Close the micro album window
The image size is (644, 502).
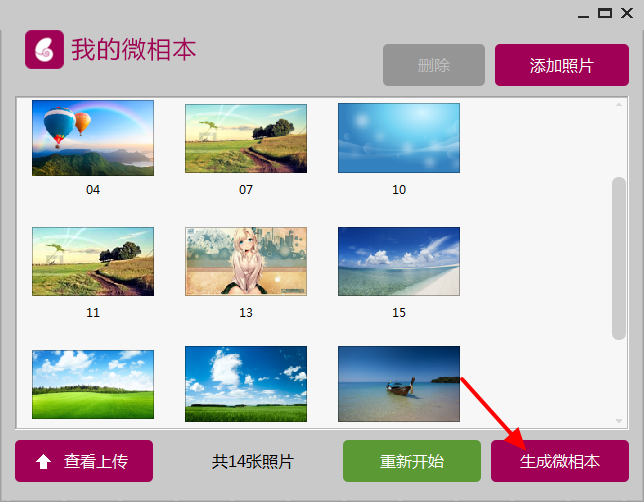tap(627, 14)
